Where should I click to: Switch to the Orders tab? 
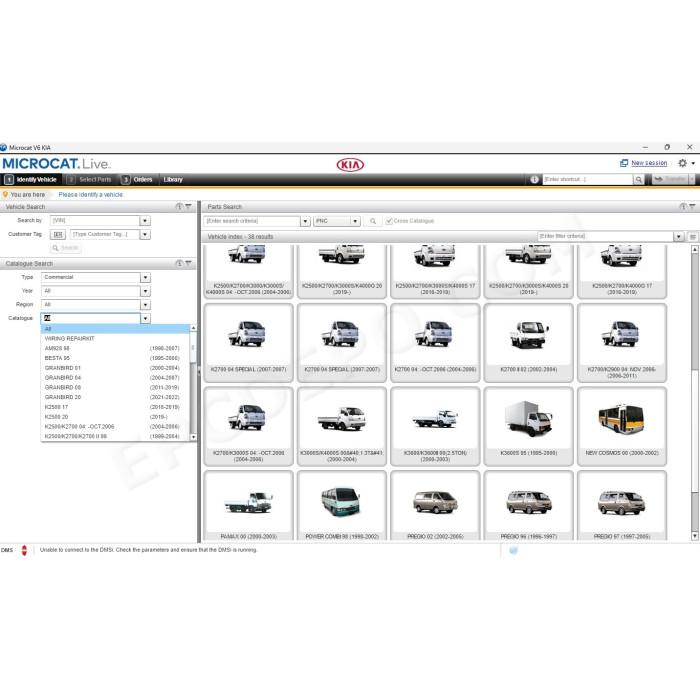[x=137, y=179]
